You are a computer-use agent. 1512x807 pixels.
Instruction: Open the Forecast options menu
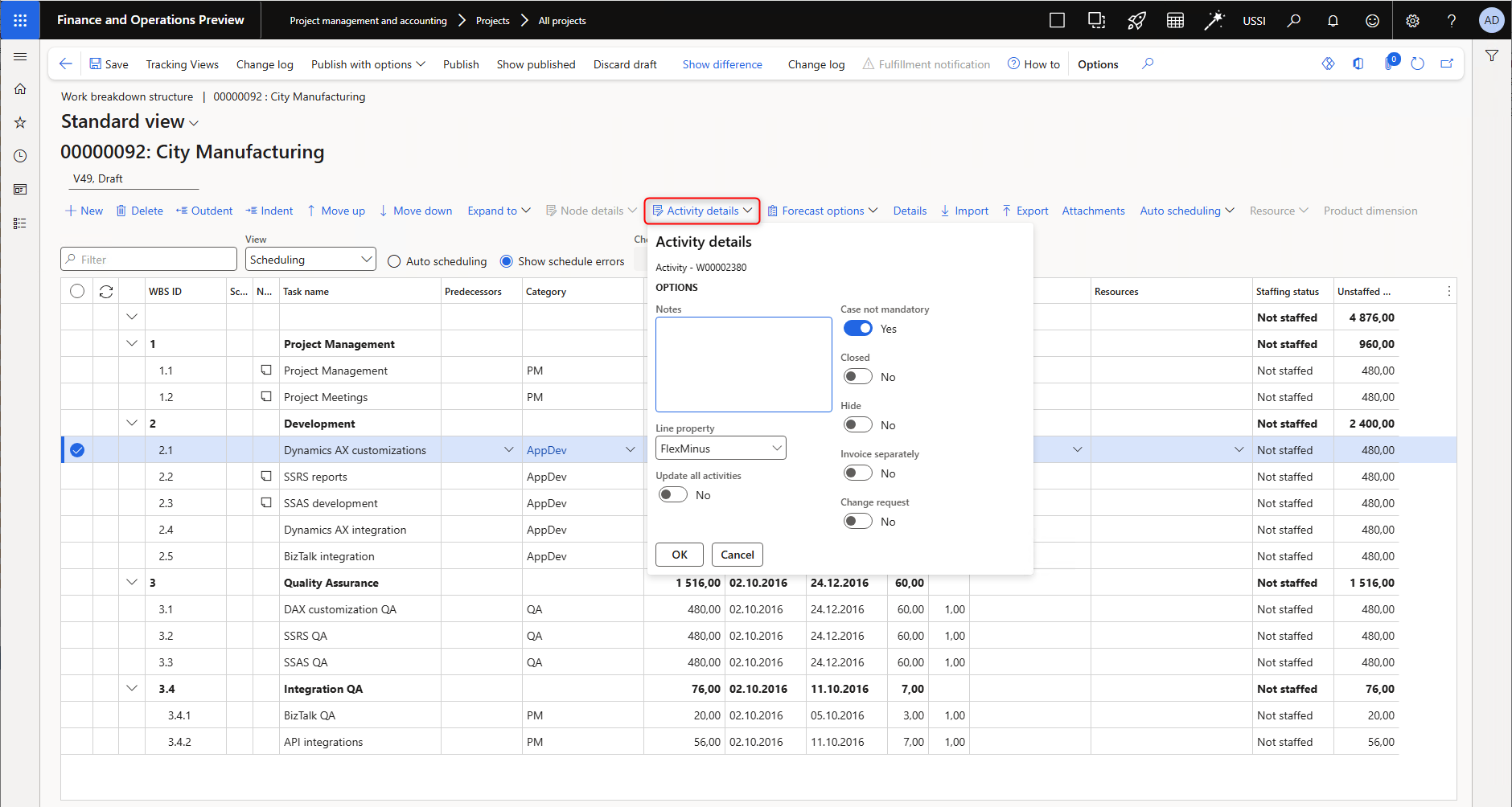(823, 211)
